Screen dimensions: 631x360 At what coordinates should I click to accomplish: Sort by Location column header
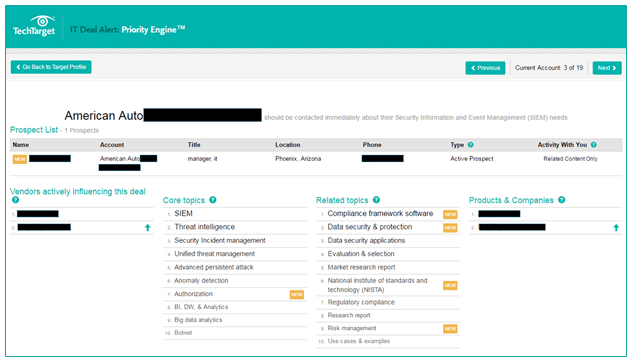pos(287,145)
